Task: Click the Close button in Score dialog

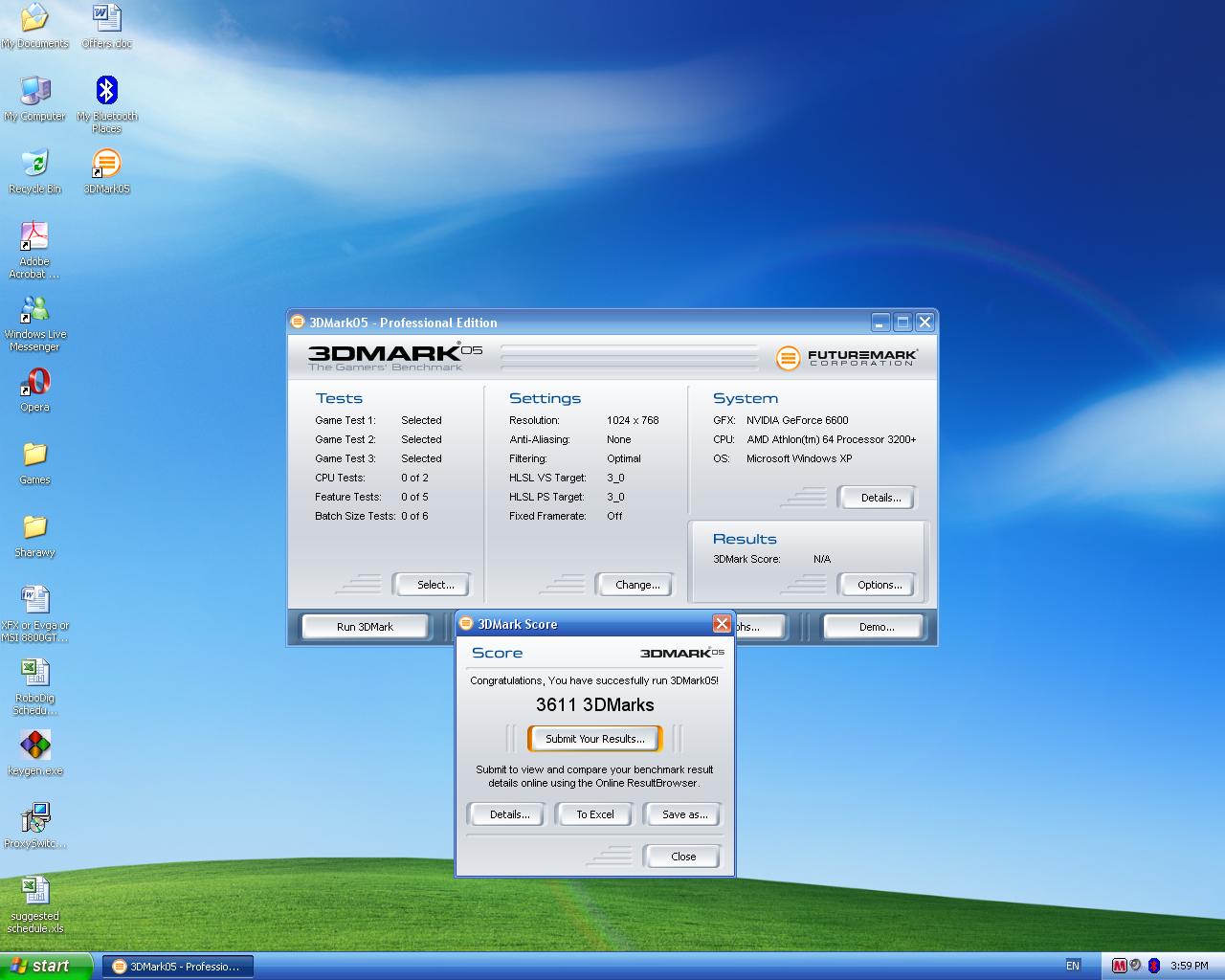Action: click(x=683, y=857)
